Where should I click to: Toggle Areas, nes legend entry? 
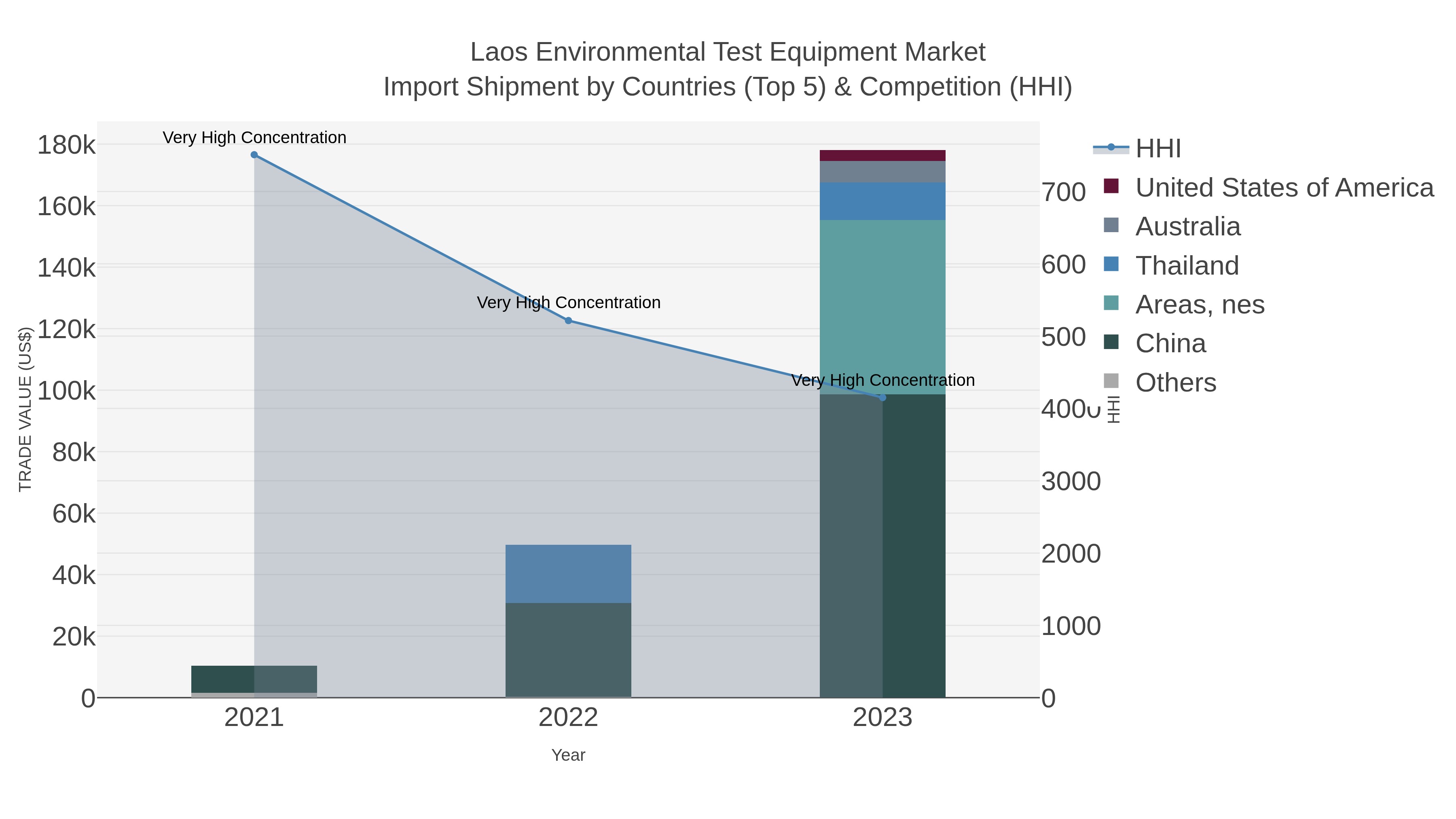coord(1183,305)
